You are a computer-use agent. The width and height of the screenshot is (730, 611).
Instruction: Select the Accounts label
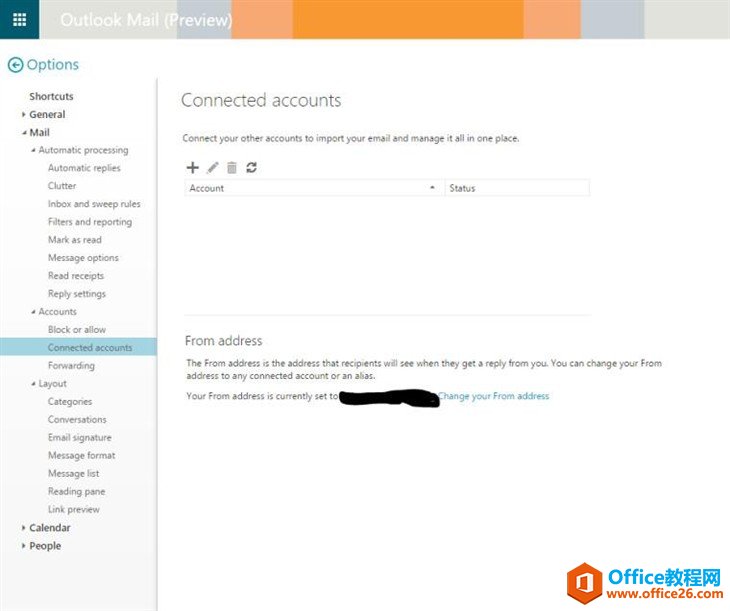(57, 312)
